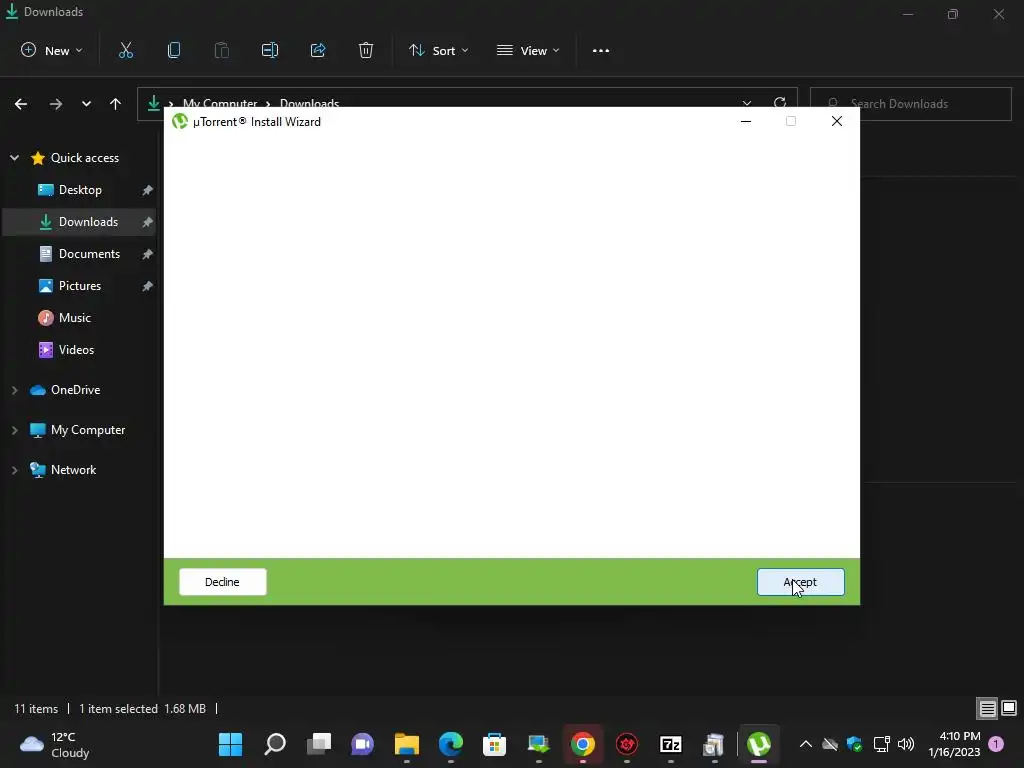Viewport: 1024px width, 768px height.
Task: Open the notification badge in tray
Action: pos(996,744)
